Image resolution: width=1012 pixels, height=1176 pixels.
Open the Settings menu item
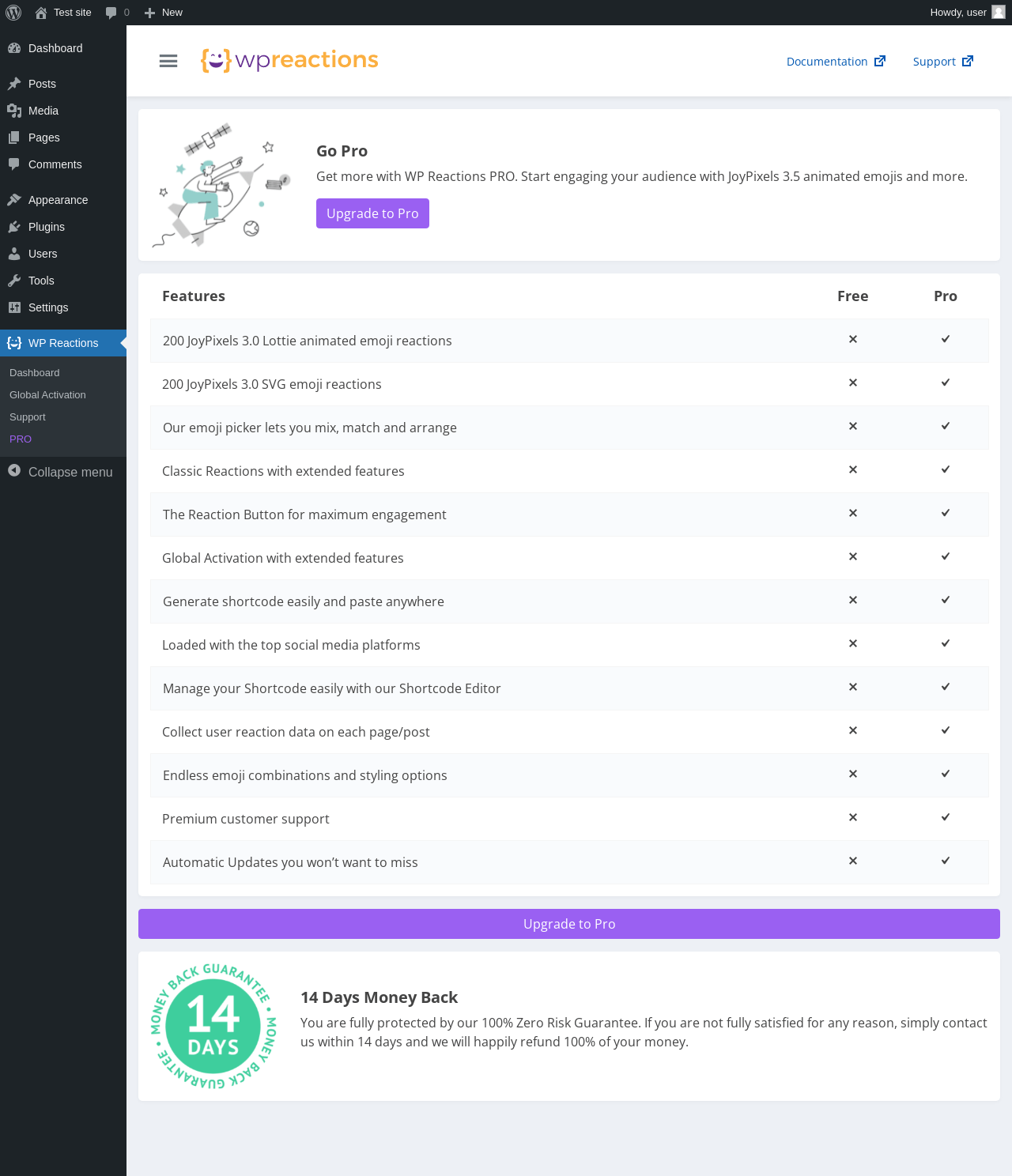click(x=63, y=307)
